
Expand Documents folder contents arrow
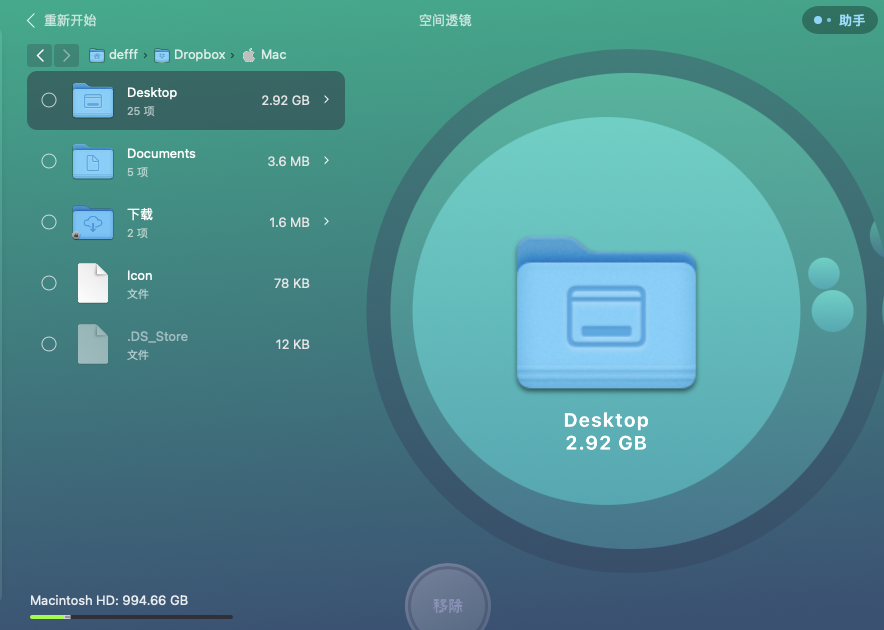click(x=327, y=161)
